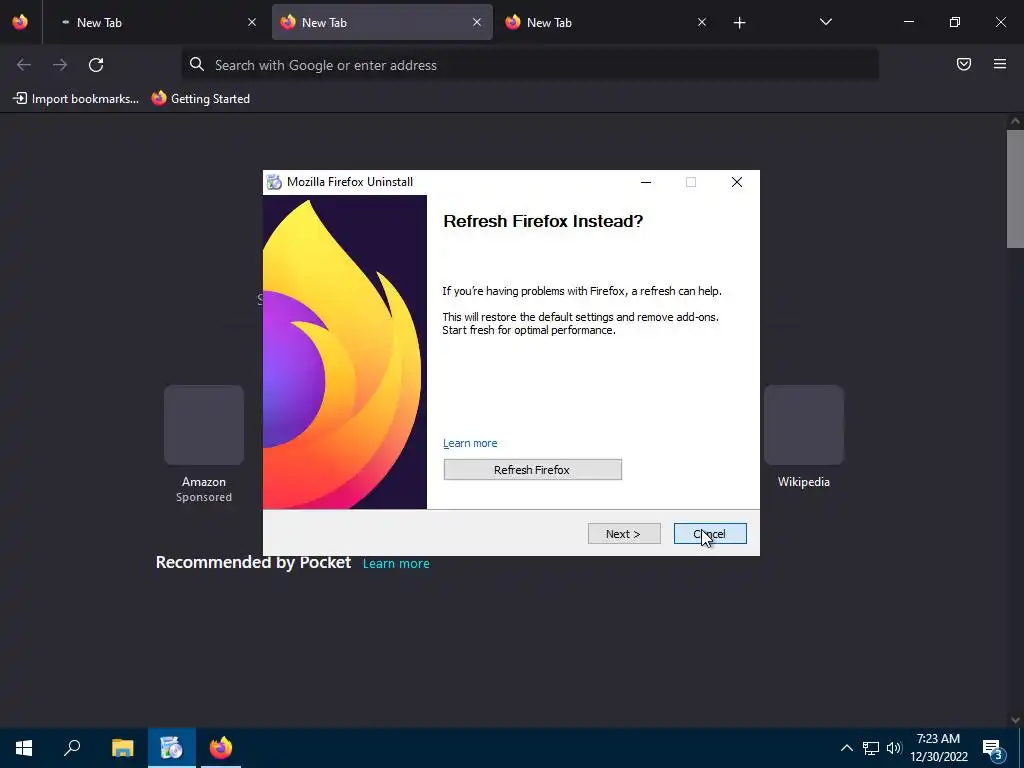This screenshot has width=1024, height=768.
Task: Click the Refresh Firefox button
Action: point(532,470)
